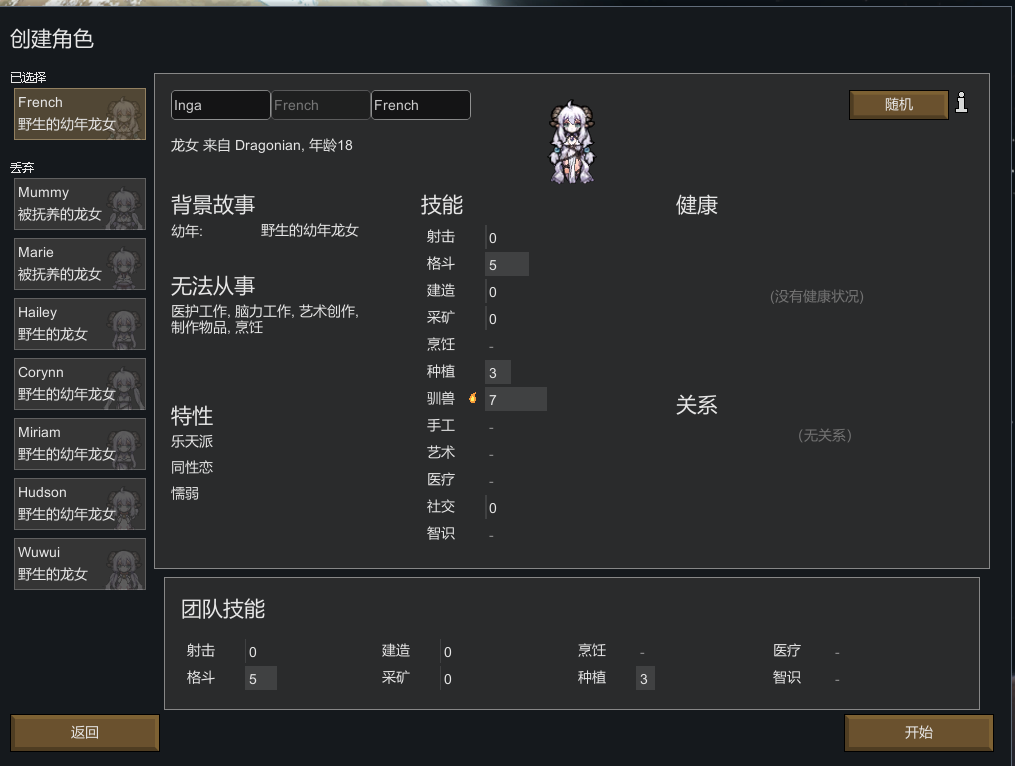Click the character info 'i' icon
Screen dimensions: 1015x766
(x=961, y=103)
